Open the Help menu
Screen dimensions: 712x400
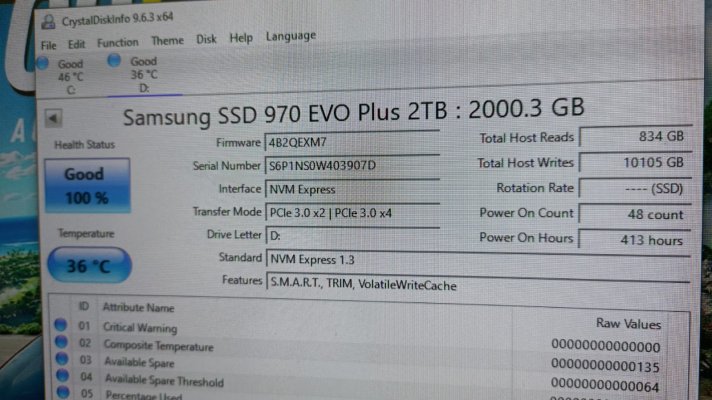[x=241, y=38]
